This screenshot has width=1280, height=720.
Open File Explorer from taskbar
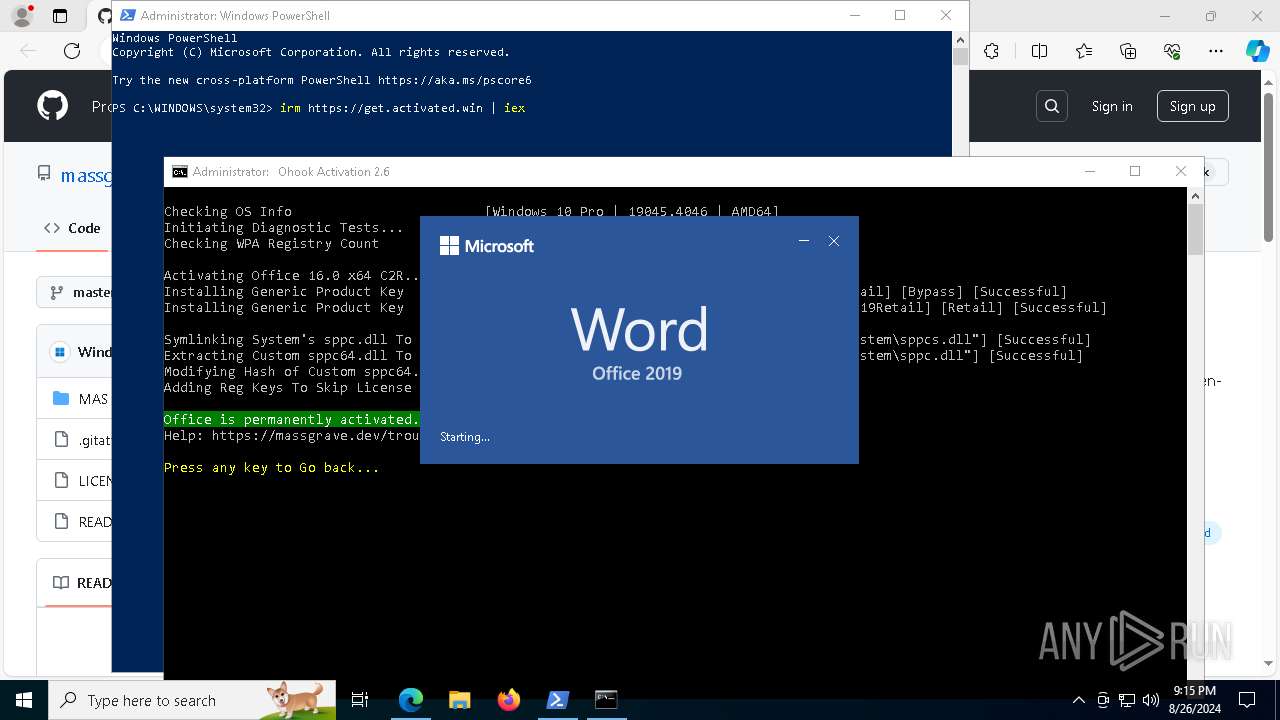pos(459,700)
